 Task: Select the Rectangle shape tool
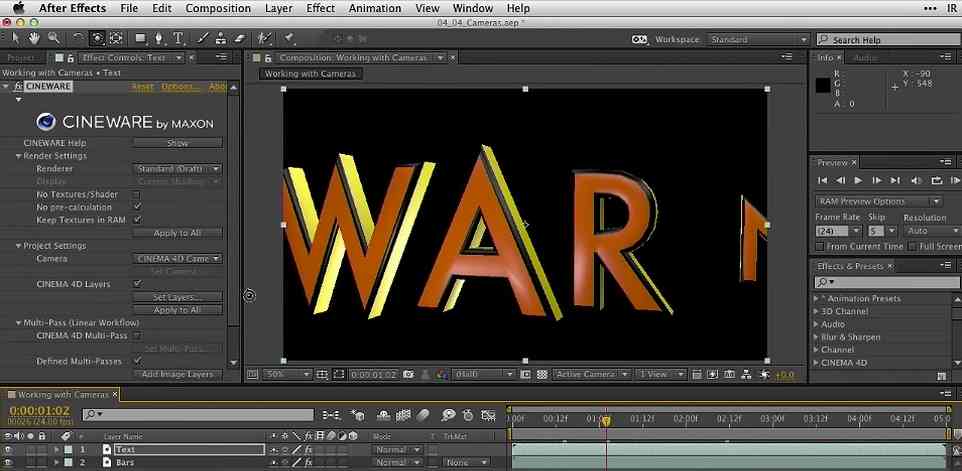pyautogui.click(x=140, y=39)
